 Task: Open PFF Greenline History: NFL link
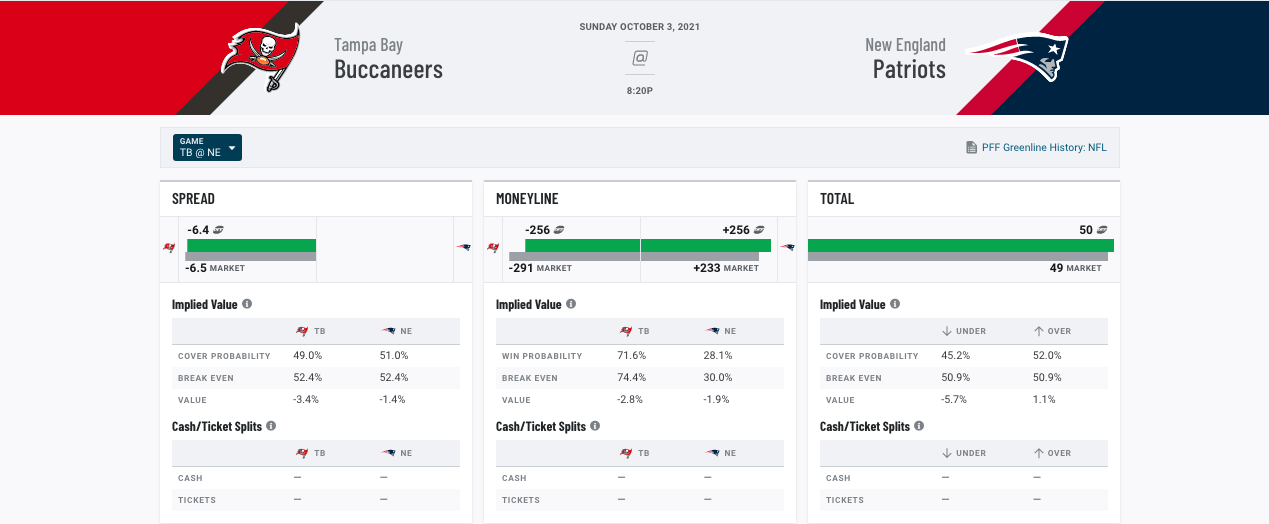(1044, 147)
